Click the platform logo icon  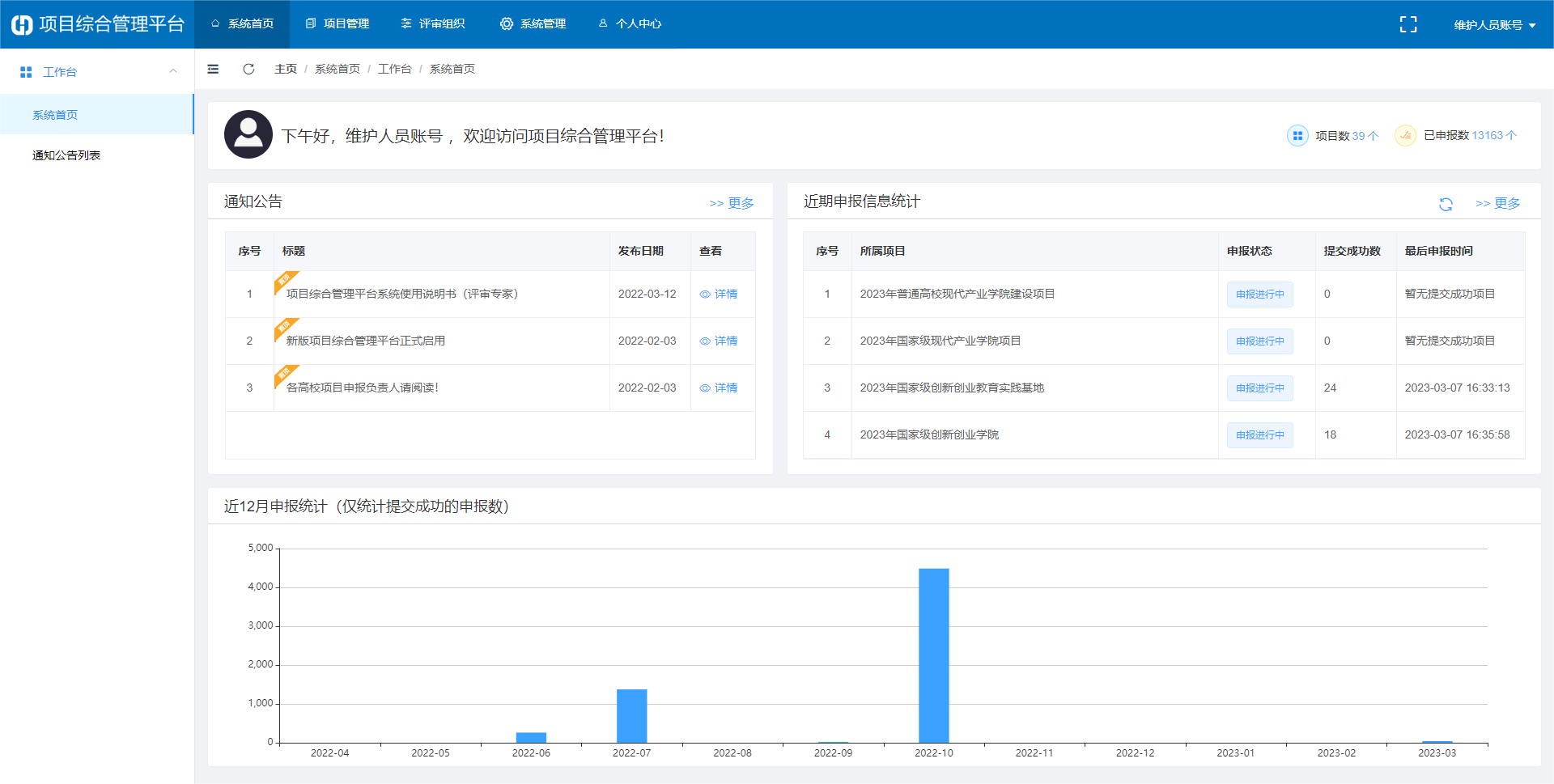pyautogui.click(x=22, y=24)
